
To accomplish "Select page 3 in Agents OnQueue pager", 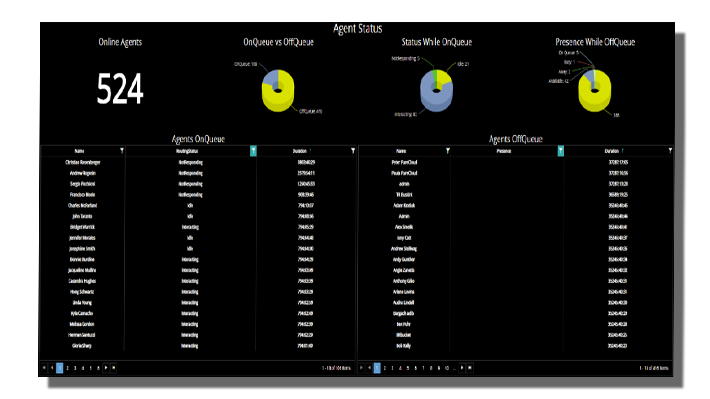I will (x=75, y=368).
